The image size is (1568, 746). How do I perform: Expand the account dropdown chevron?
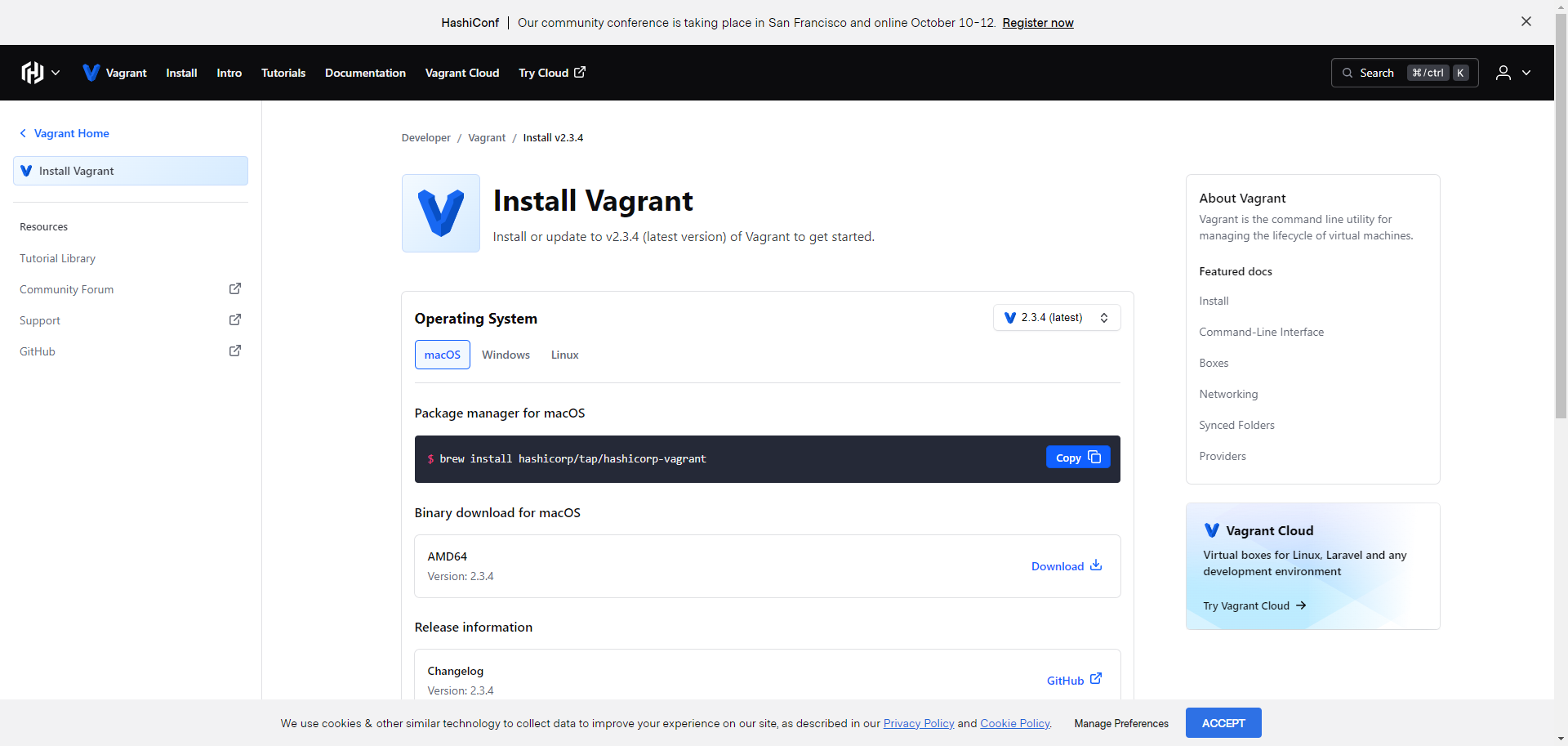click(x=1526, y=73)
